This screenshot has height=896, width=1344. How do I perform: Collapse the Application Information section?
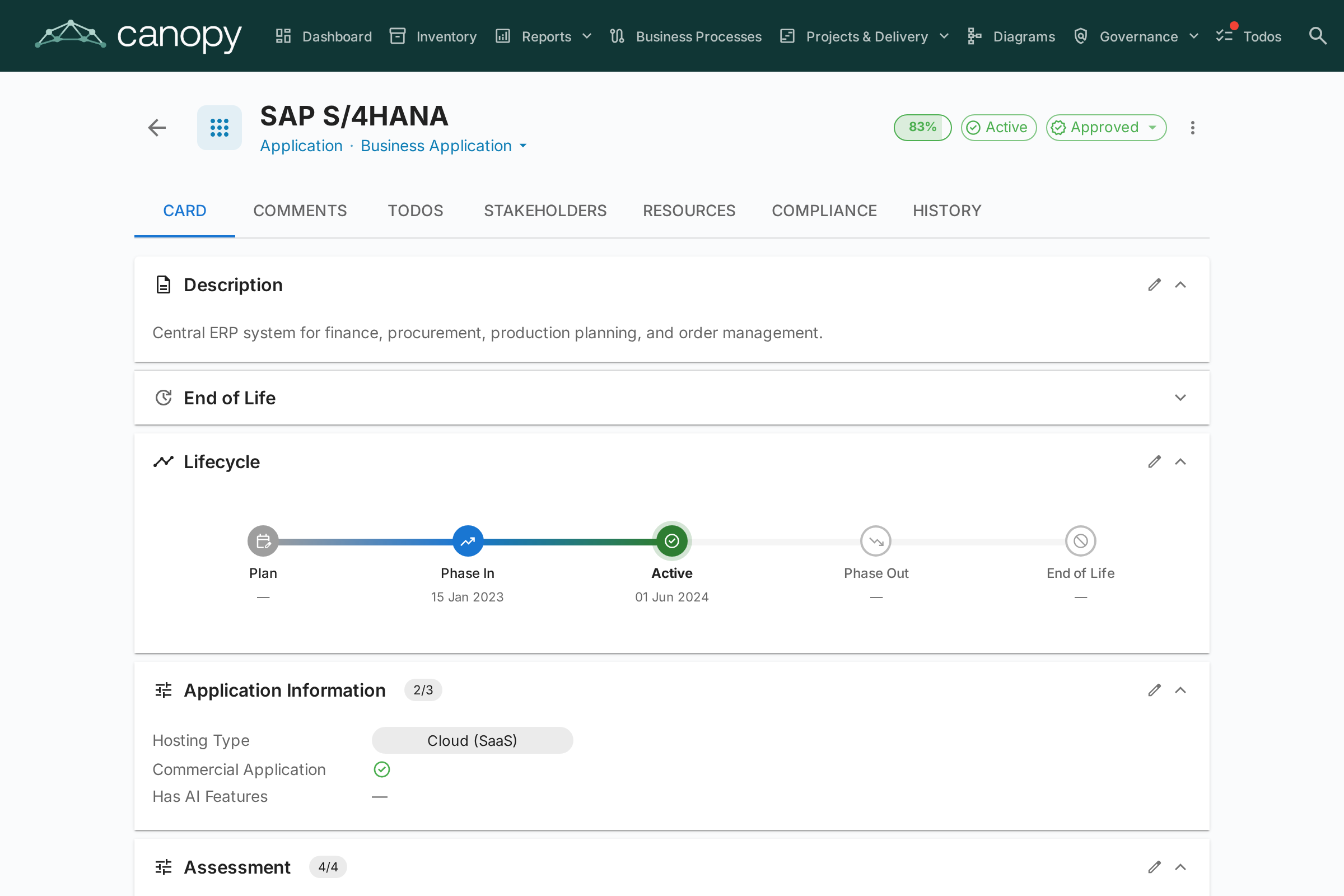coord(1180,690)
